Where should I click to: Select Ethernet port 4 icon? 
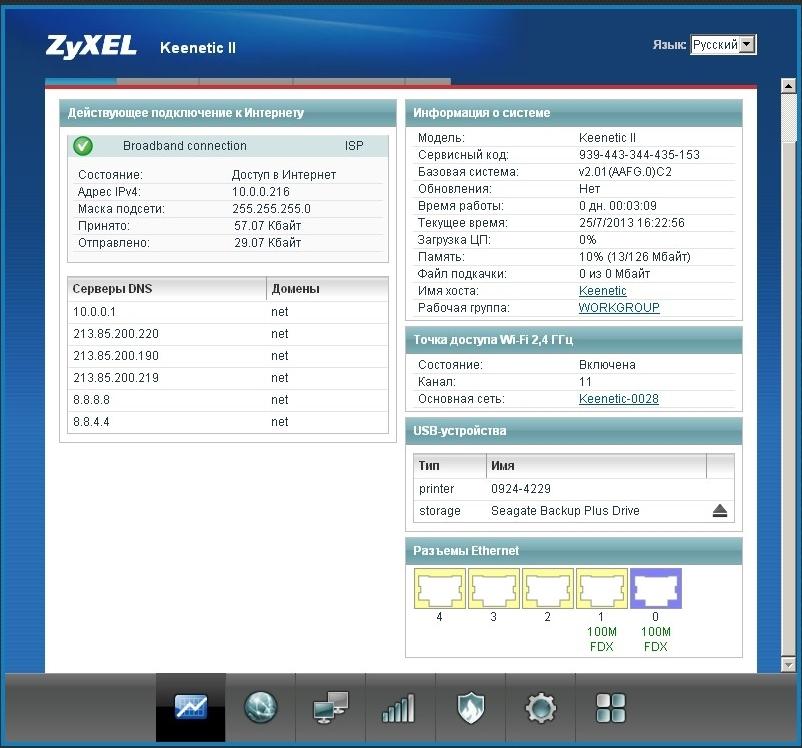click(x=440, y=589)
